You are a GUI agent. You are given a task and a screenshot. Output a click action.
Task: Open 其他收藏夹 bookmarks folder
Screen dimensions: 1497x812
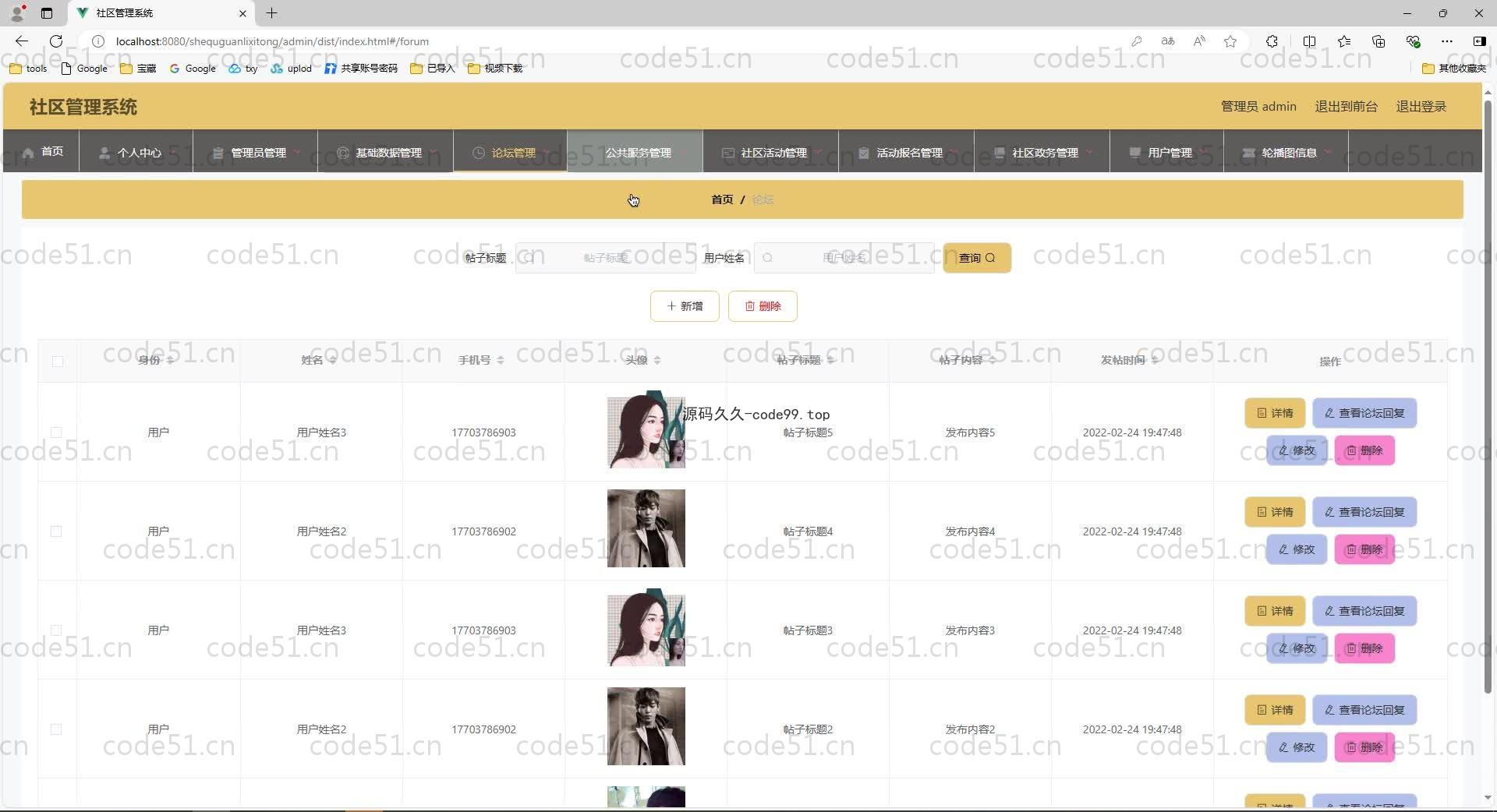click(x=1454, y=69)
